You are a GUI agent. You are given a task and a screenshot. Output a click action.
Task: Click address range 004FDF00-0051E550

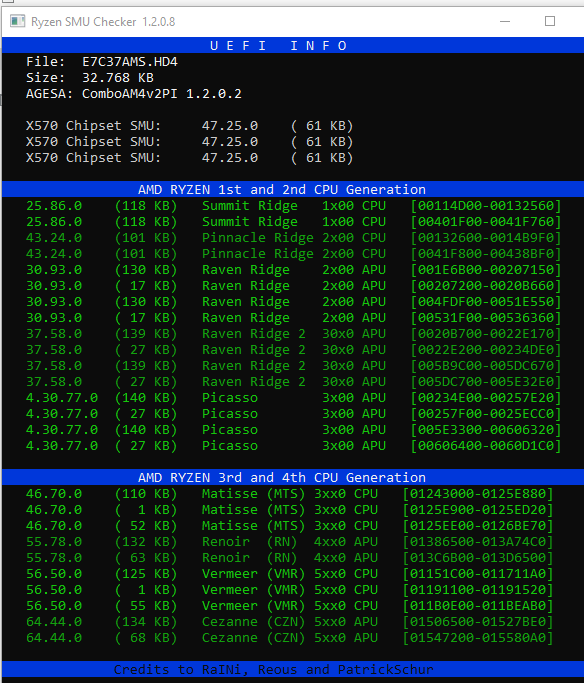[x=486, y=302]
